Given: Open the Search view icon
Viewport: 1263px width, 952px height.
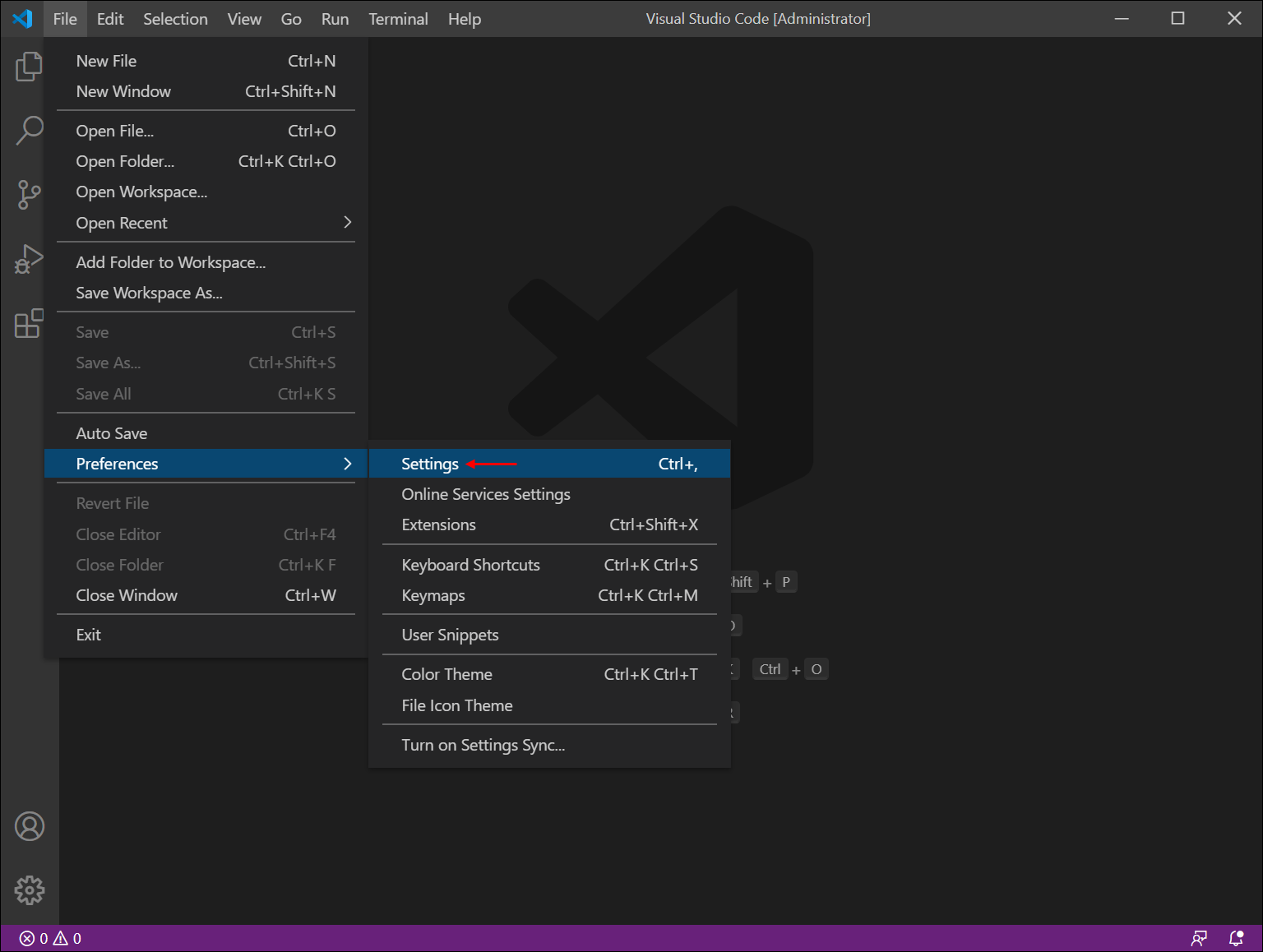Looking at the screenshot, I should coord(29,130).
